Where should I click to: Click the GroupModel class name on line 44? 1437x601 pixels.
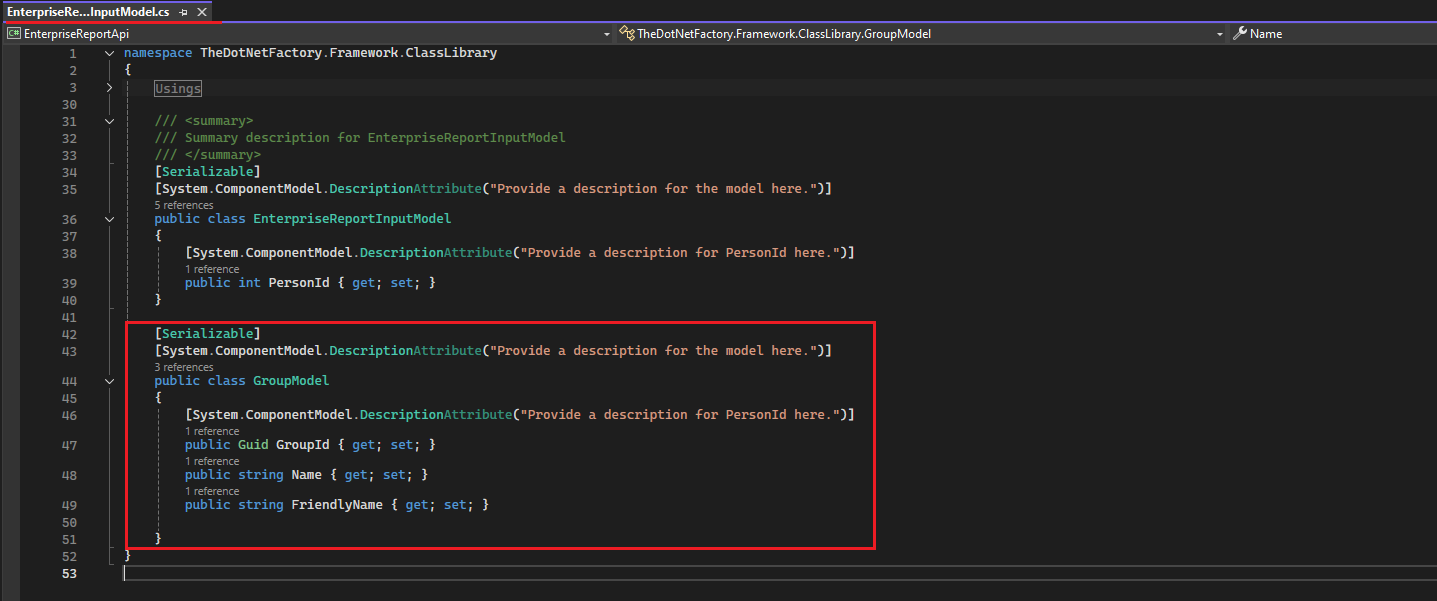(x=291, y=381)
